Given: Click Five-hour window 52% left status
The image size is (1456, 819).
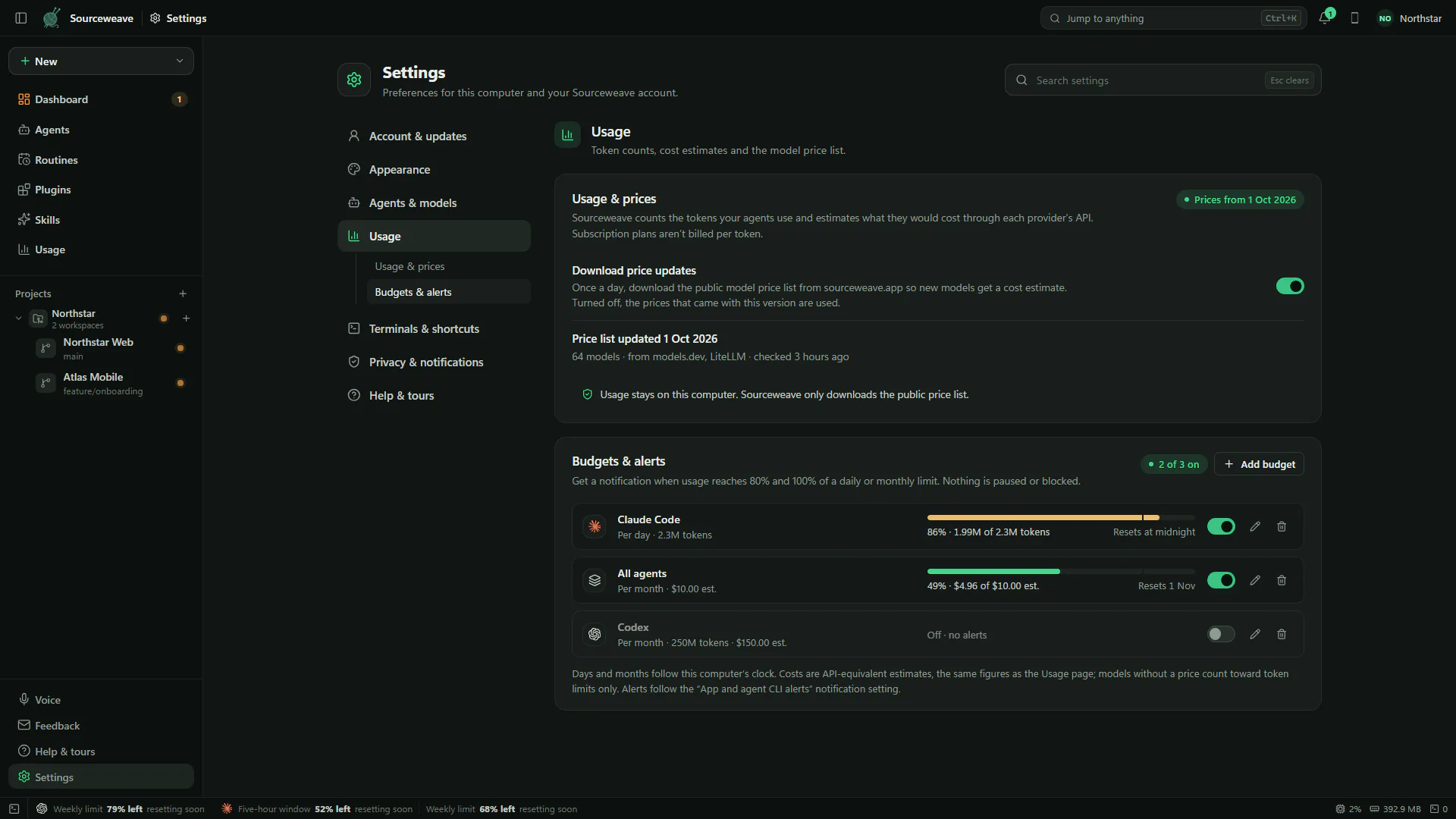Looking at the screenshot, I should click(x=316, y=809).
